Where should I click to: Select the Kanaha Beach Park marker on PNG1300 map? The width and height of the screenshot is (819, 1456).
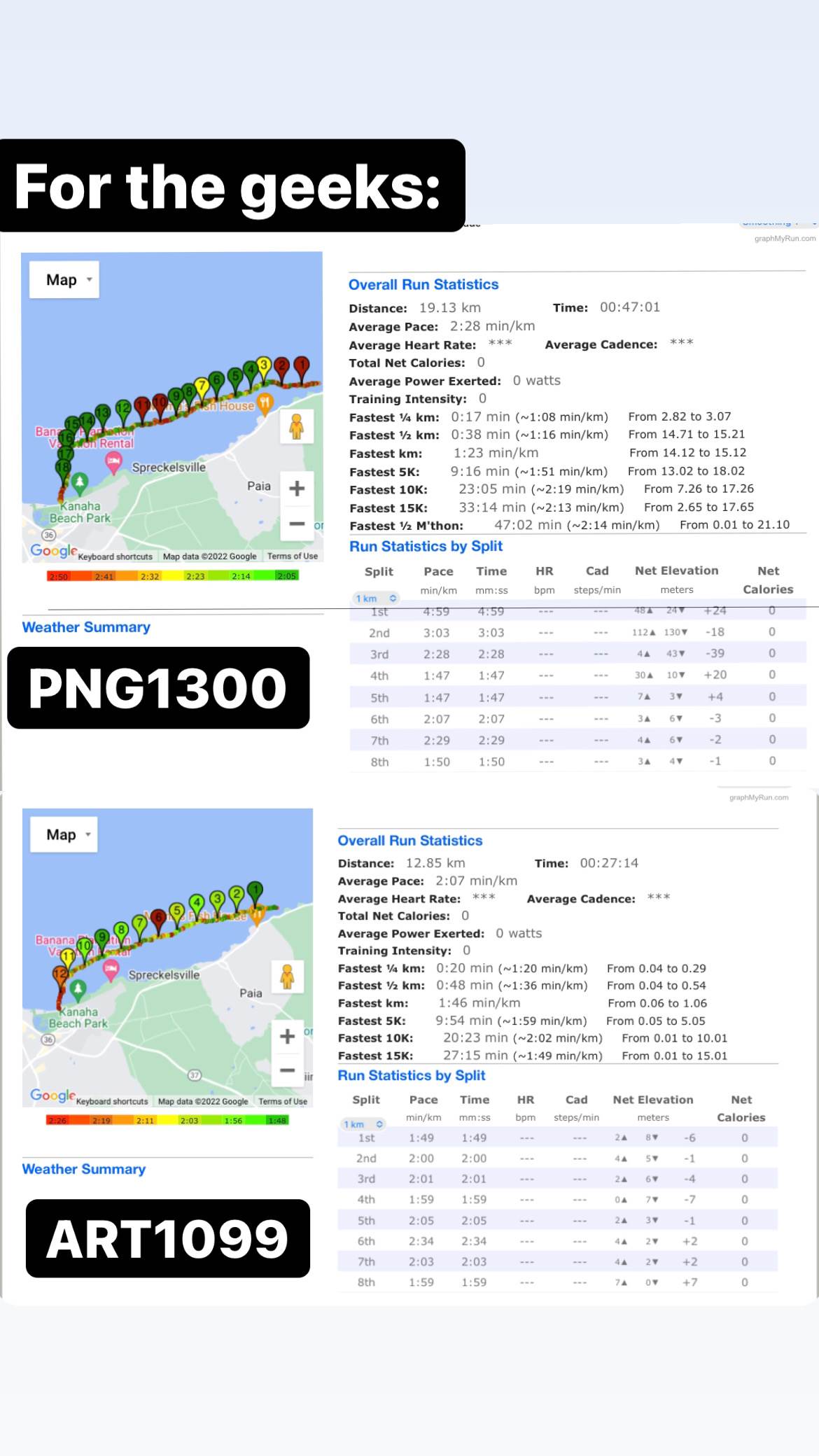click(x=80, y=482)
